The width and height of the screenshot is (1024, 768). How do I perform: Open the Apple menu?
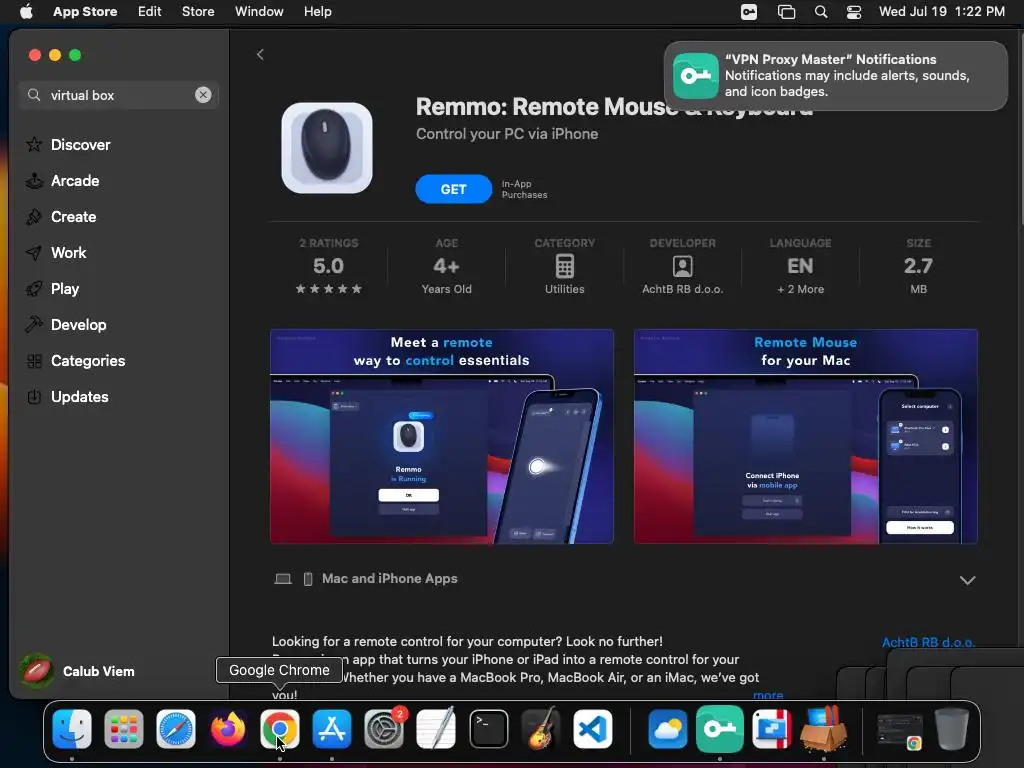point(26,12)
